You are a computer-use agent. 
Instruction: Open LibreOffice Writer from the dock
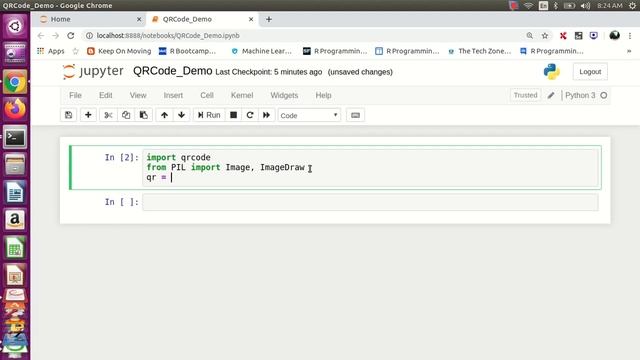pos(15,193)
